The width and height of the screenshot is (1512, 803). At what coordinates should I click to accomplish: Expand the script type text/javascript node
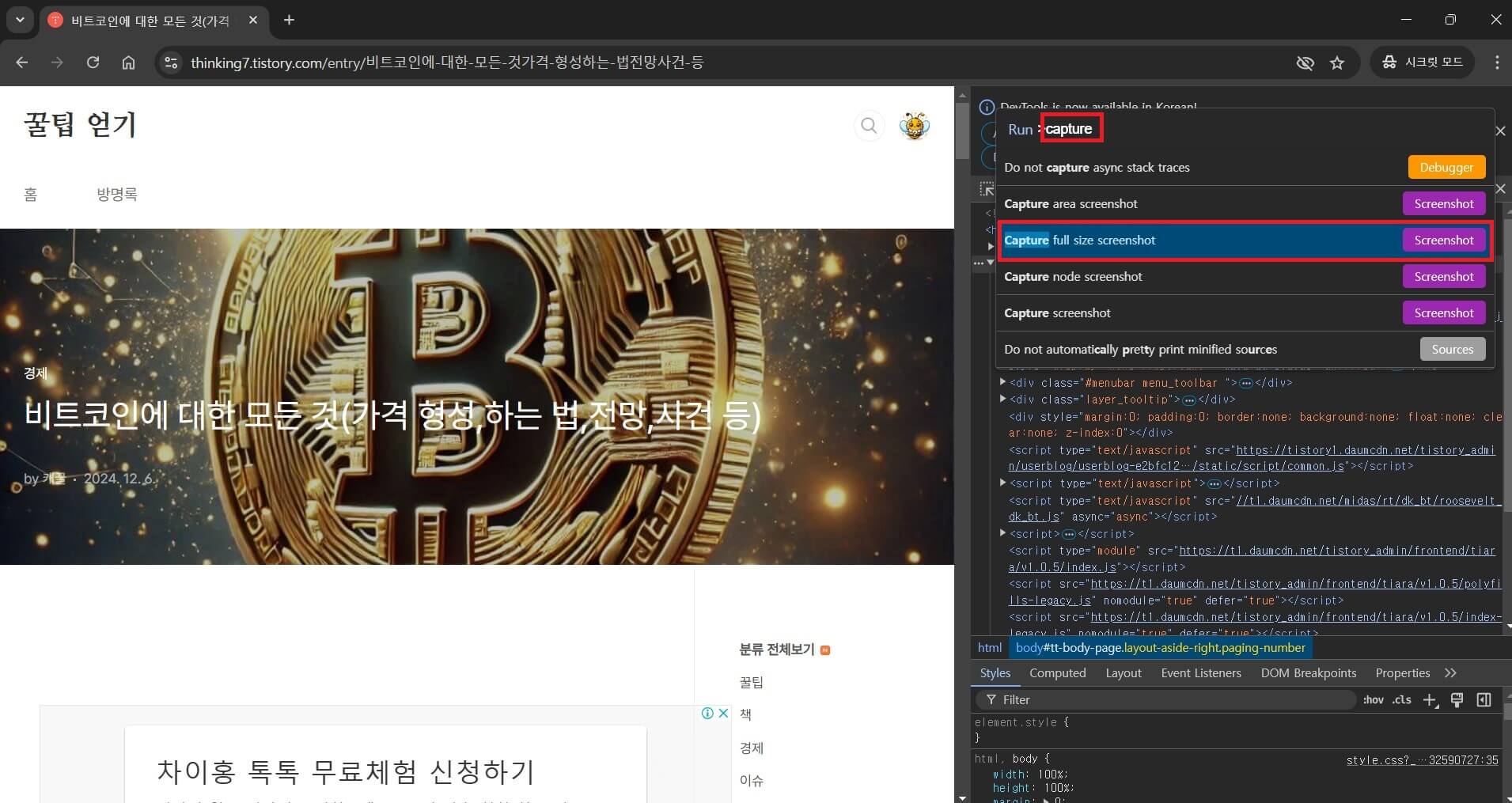click(1002, 483)
